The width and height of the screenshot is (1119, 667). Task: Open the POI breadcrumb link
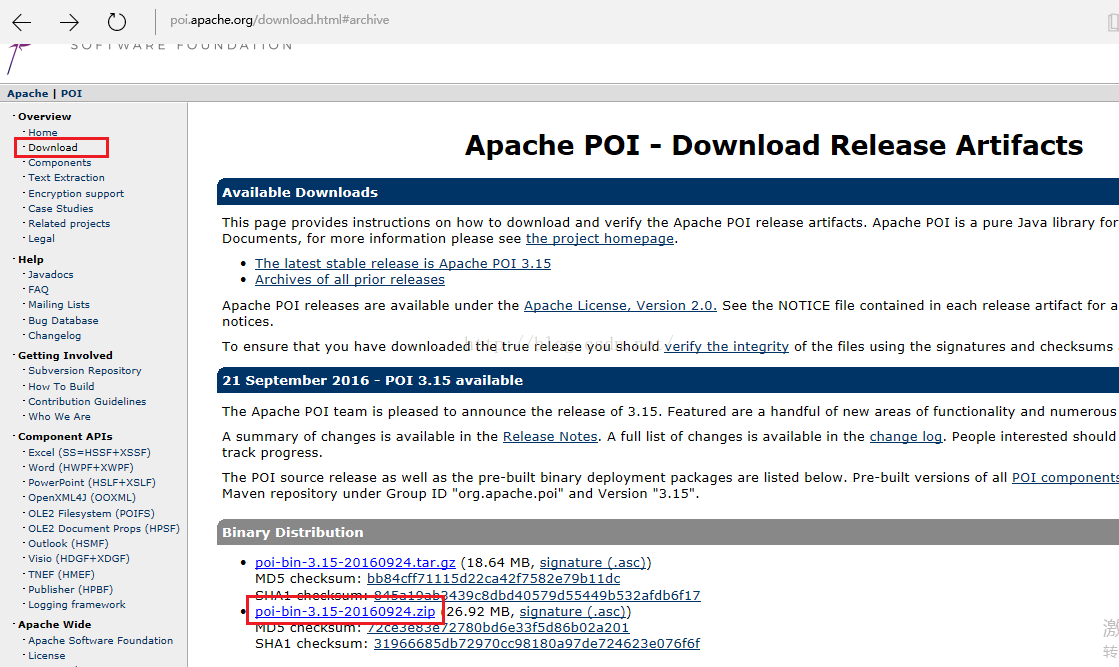coord(71,93)
